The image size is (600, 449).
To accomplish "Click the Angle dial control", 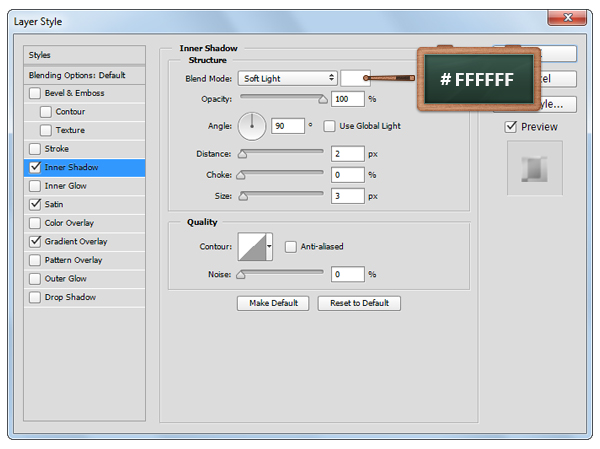I will pyautogui.click(x=252, y=126).
